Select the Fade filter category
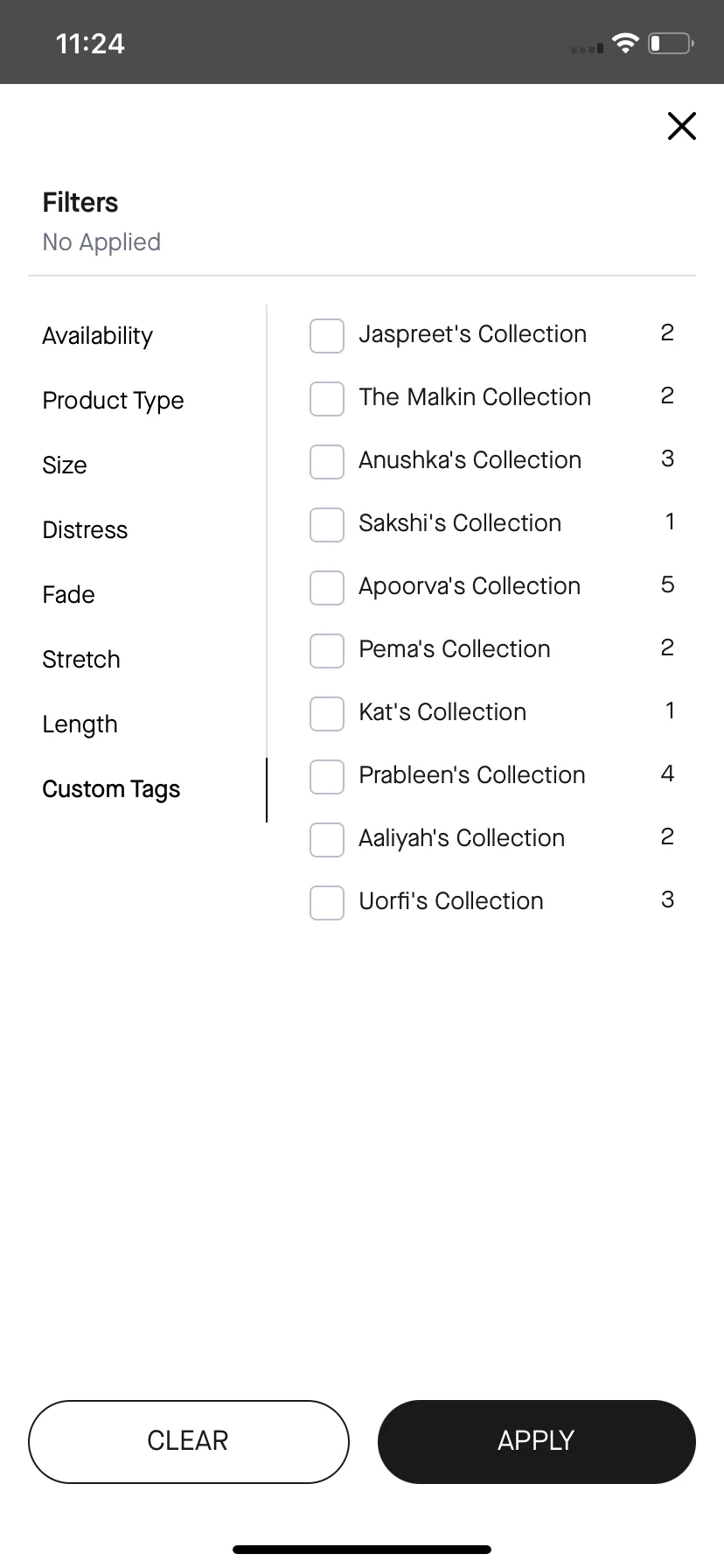Image resolution: width=724 pixels, height=1568 pixels. pos(68,595)
